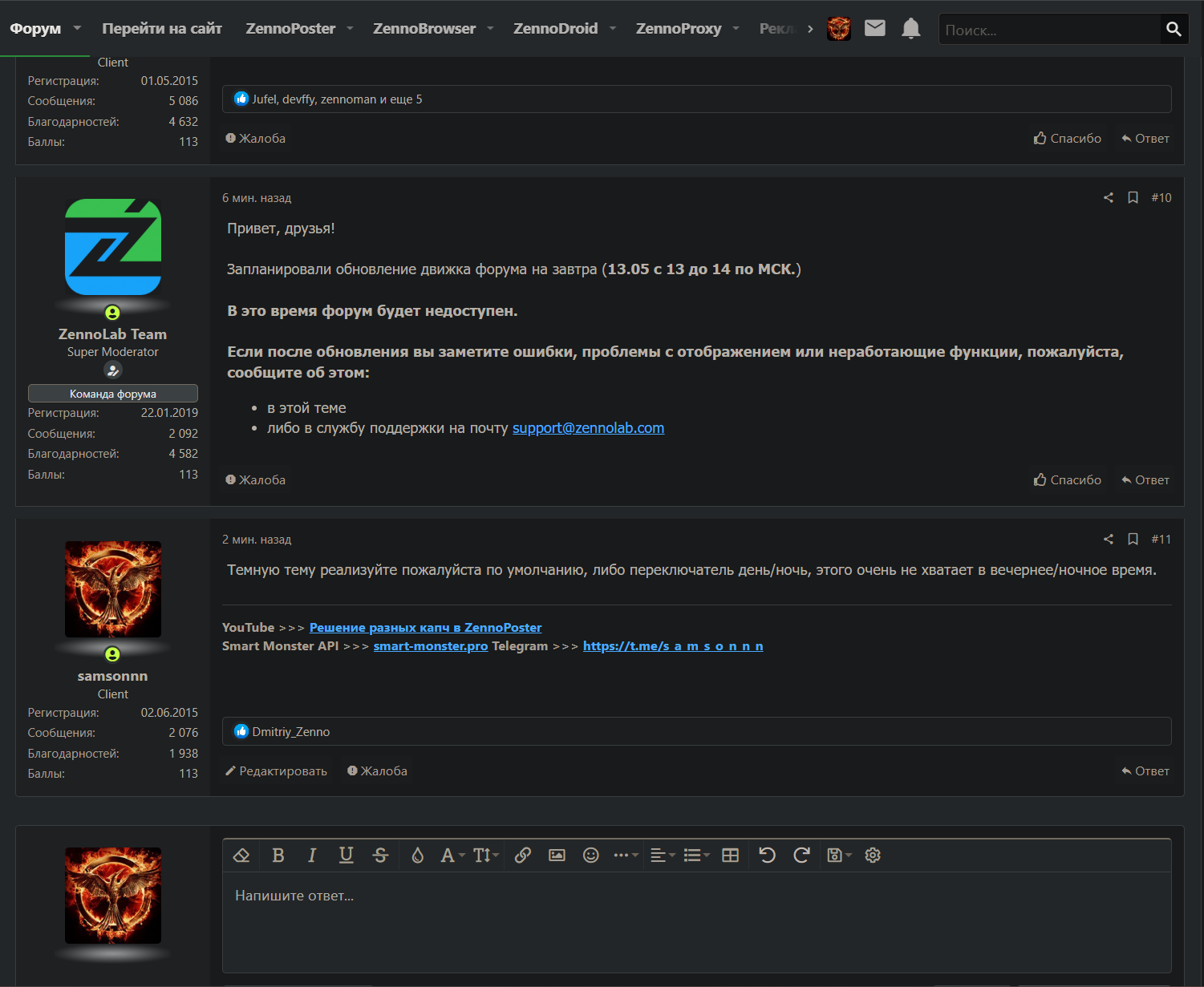Undo the last edit in the editor
The image size is (1204, 987).
pos(768,855)
